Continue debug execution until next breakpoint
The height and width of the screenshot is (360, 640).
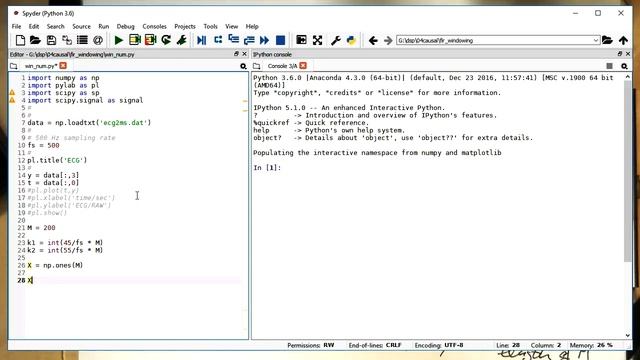(264, 40)
